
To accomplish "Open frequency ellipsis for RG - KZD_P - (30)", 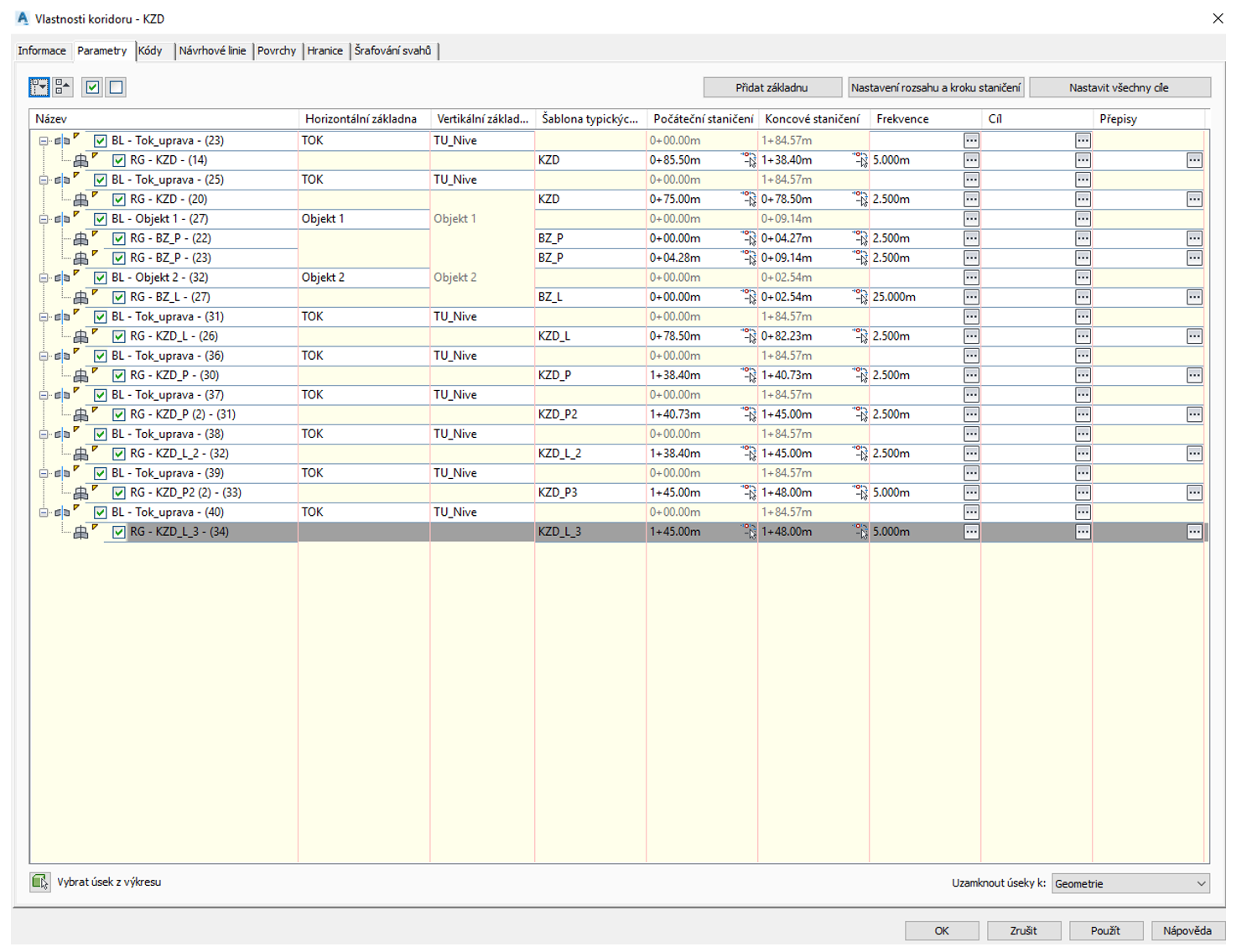I will click(x=971, y=376).
